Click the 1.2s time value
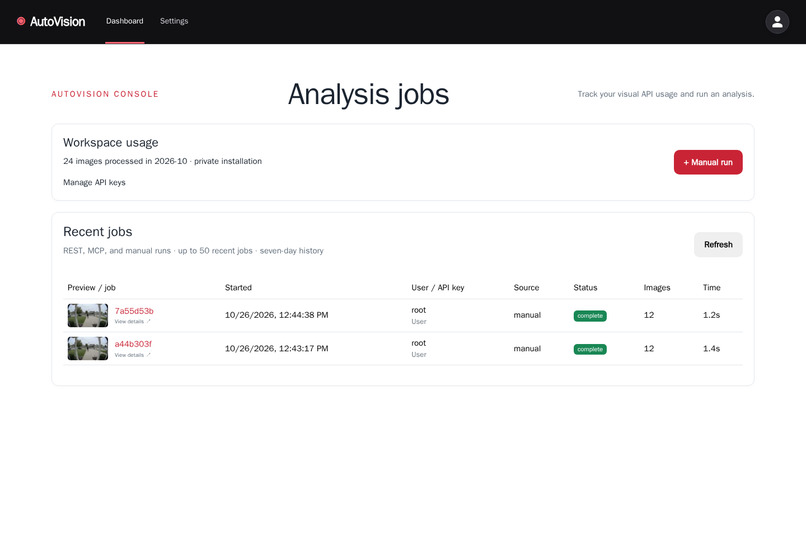Viewport: 806px width, 537px height. point(711,315)
